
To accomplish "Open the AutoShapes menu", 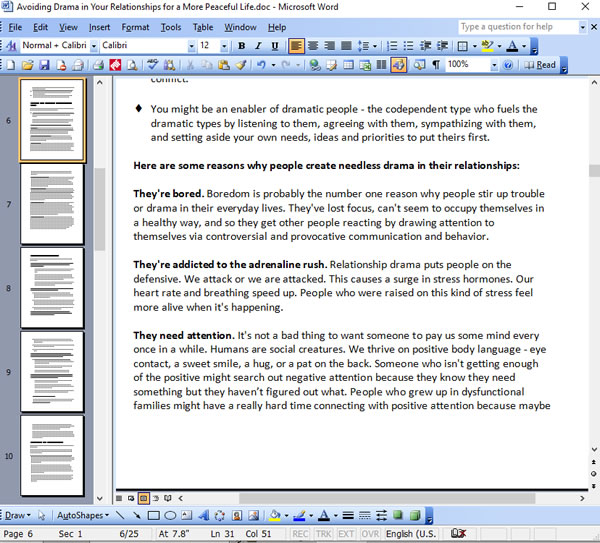I will [x=83, y=515].
